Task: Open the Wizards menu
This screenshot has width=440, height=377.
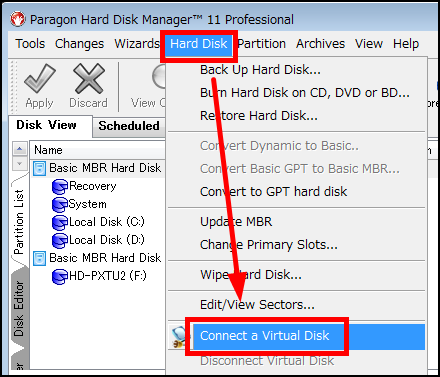Action: tap(137, 44)
